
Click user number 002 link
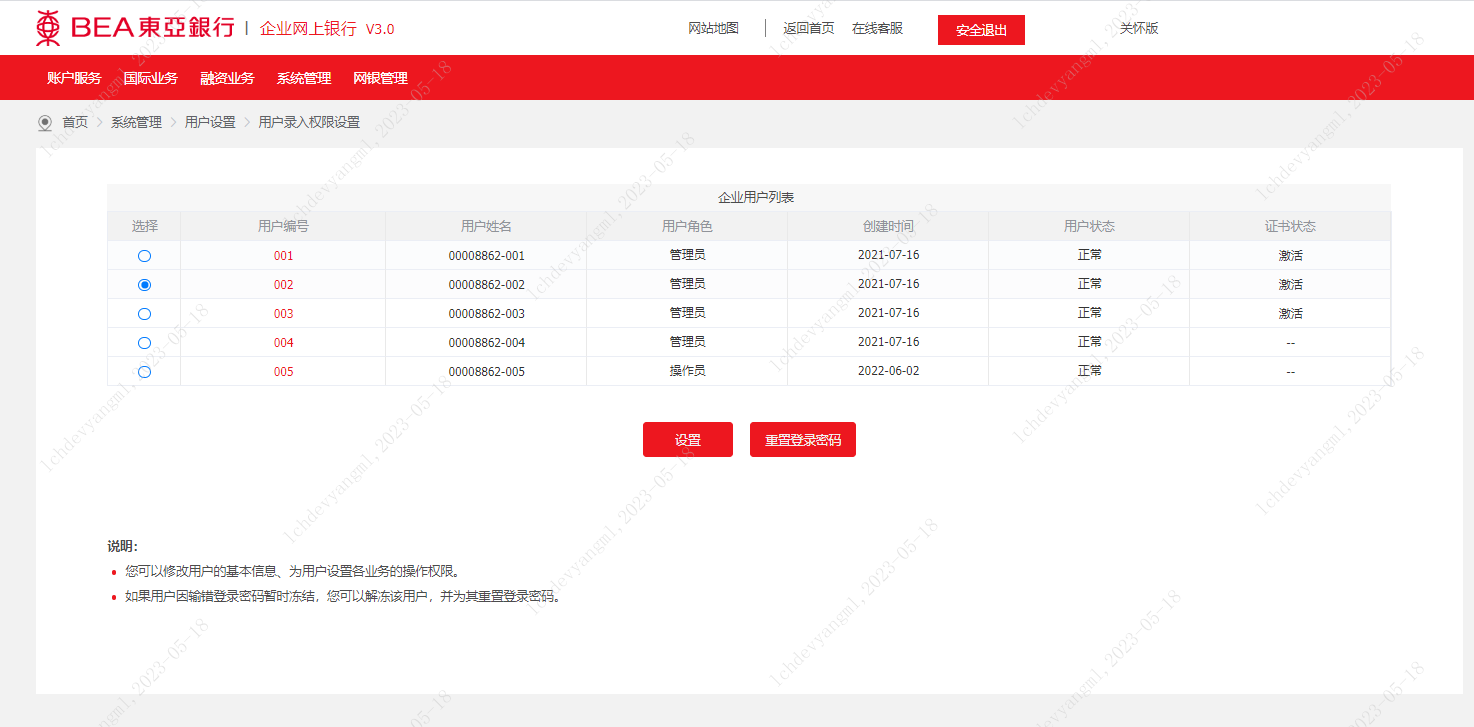284,285
